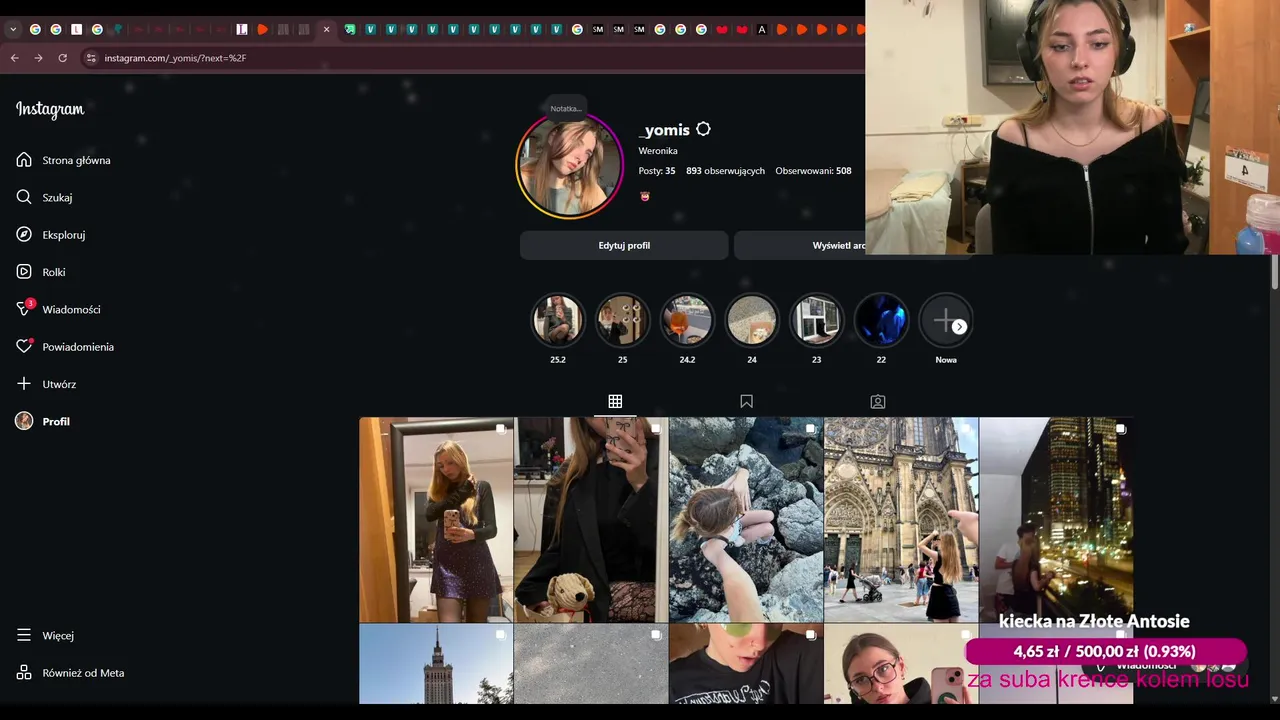The height and width of the screenshot is (720, 1280).
Task: Open highlight labeled 24.2
Action: coord(687,320)
